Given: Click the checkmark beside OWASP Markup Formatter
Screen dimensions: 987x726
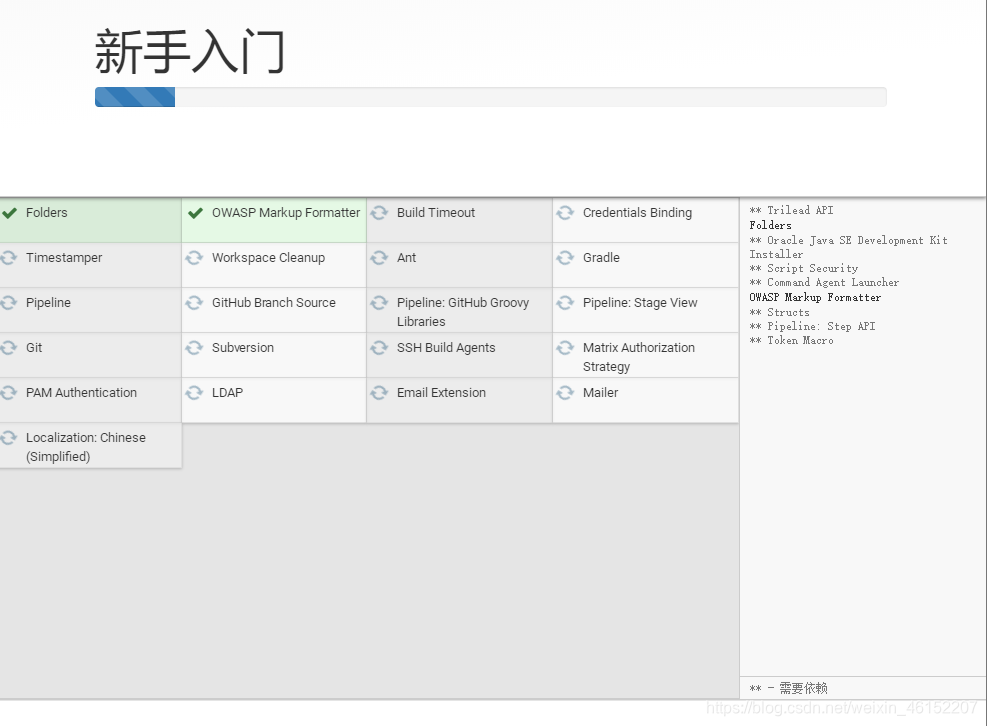Looking at the screenshot, I should click(x=195, y=213).
